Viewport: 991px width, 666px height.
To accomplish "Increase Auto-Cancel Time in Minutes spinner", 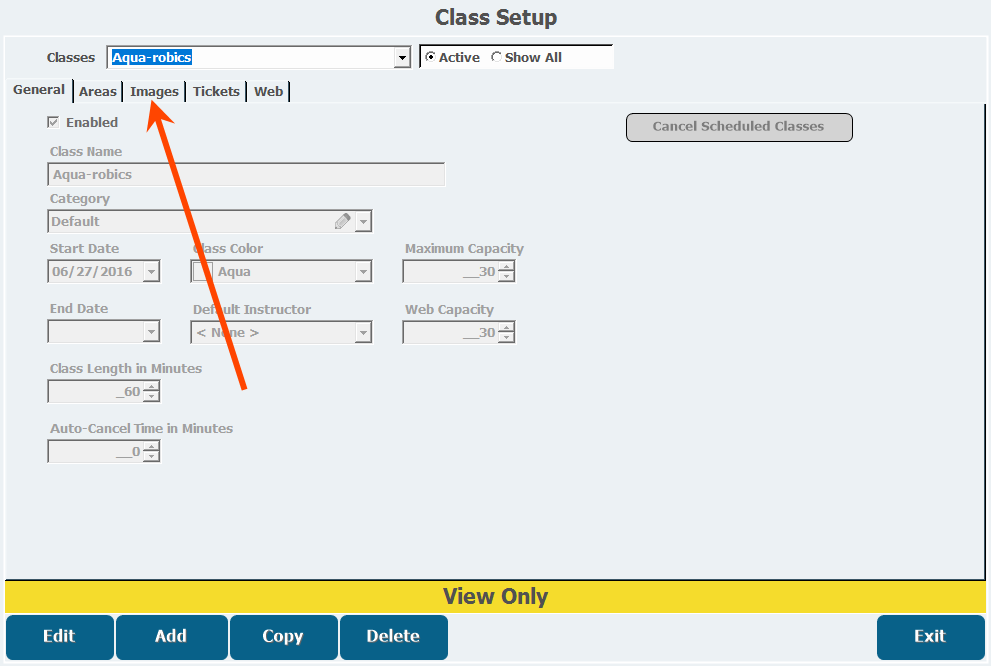I will pyautogui.click(x=151, y=447).
